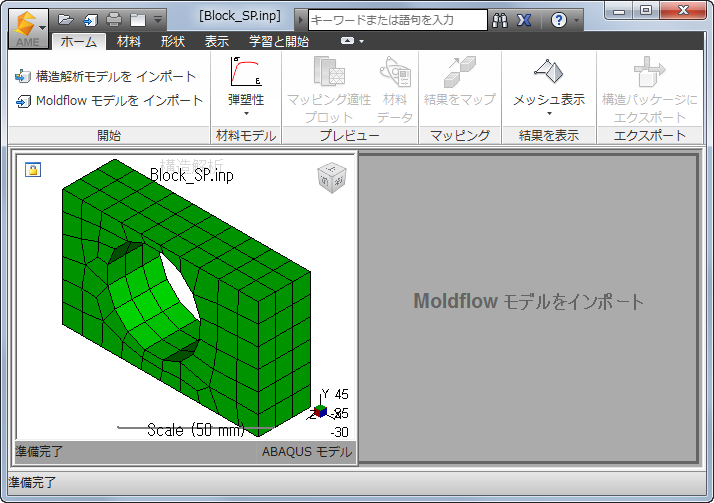
Task: Click the [Block_SP.inp] window title text
Action: coord(240,16)
